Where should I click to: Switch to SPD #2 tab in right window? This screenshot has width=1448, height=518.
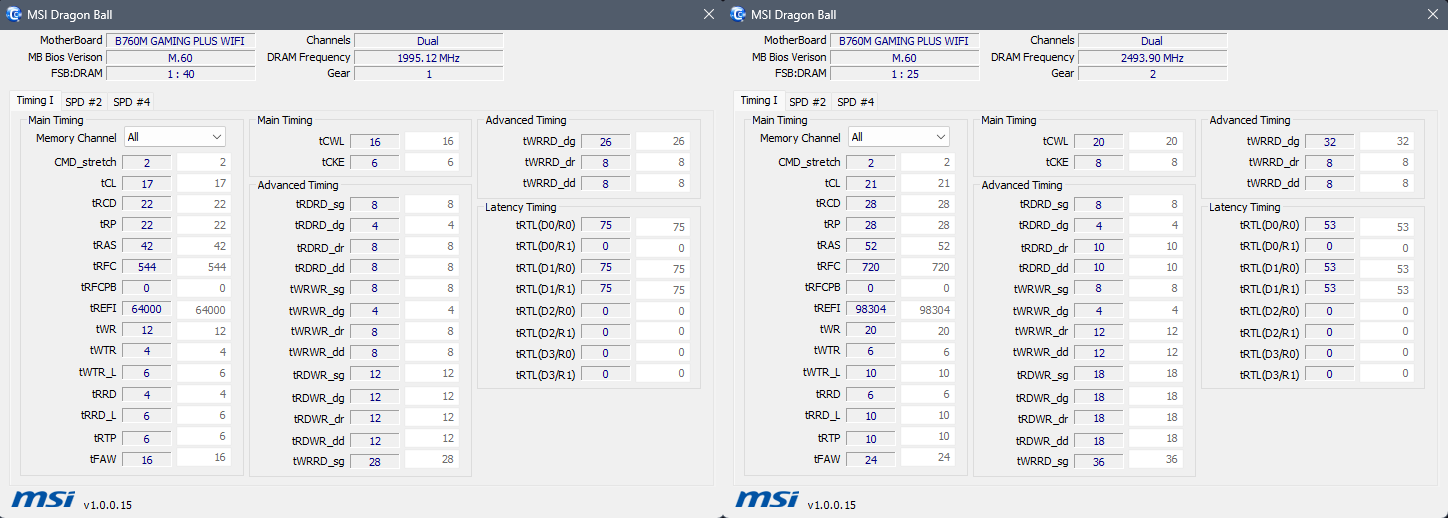[808, 102]
